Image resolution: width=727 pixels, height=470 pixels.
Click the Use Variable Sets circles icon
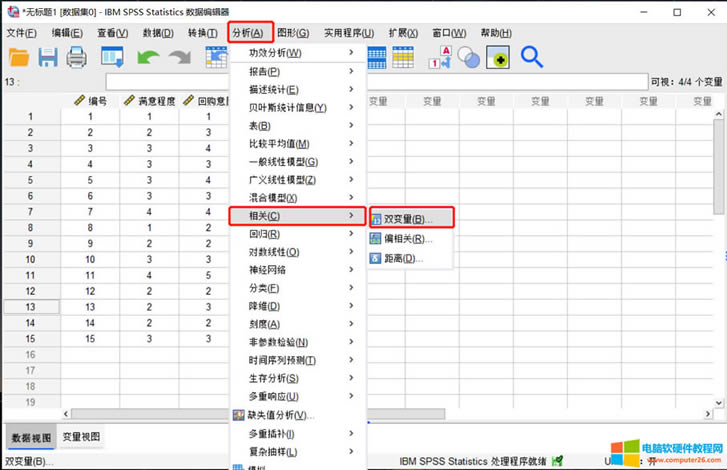(x=468, y=59)
